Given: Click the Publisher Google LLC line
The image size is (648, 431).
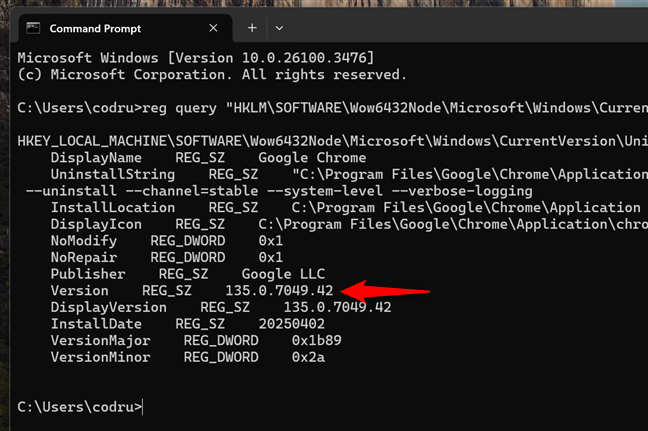Looking at the screenshot, I should click(188, 274).
